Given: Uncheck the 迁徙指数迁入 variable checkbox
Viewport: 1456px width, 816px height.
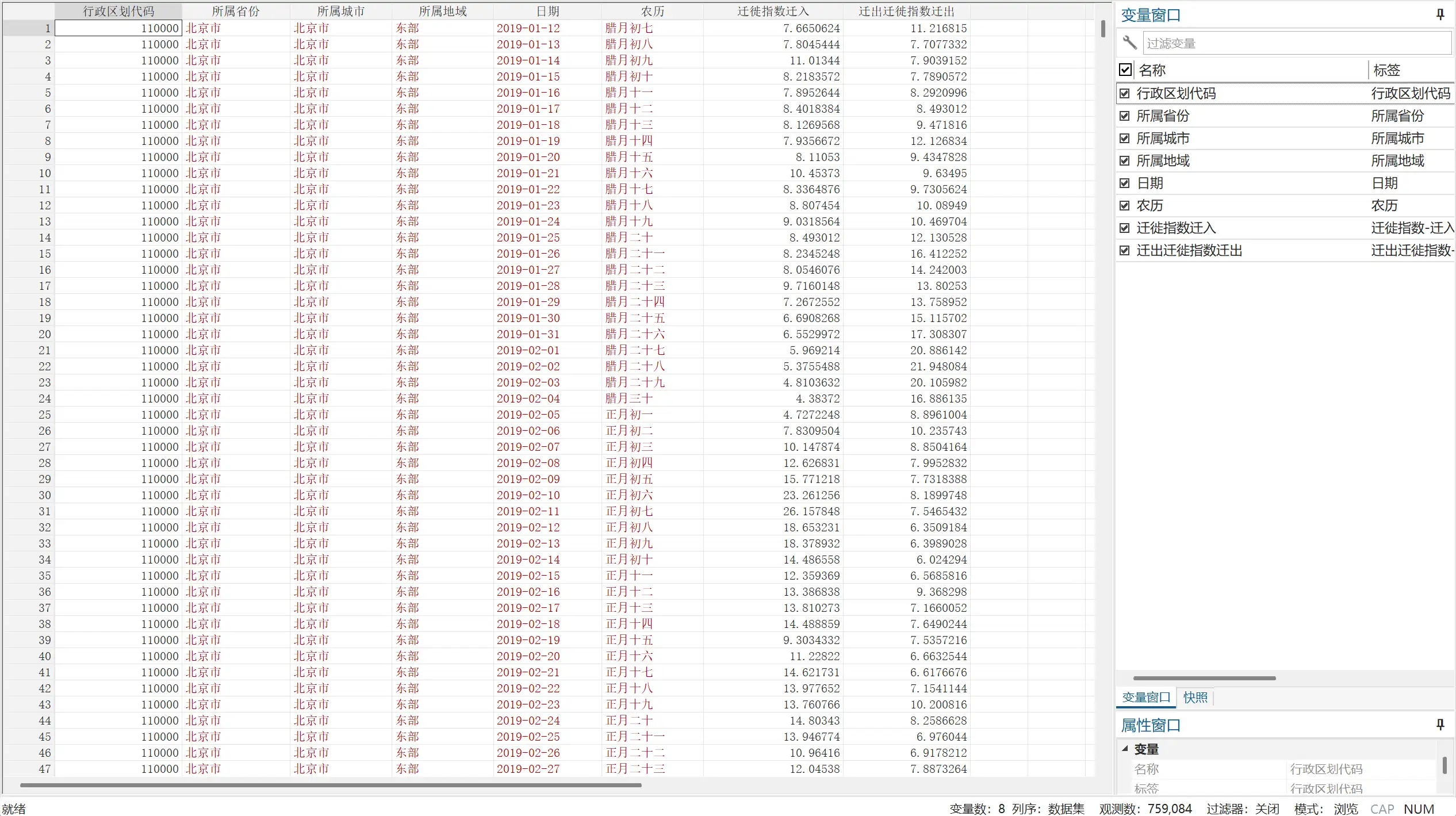Looking at the screenshot, I should [1125, 228].
